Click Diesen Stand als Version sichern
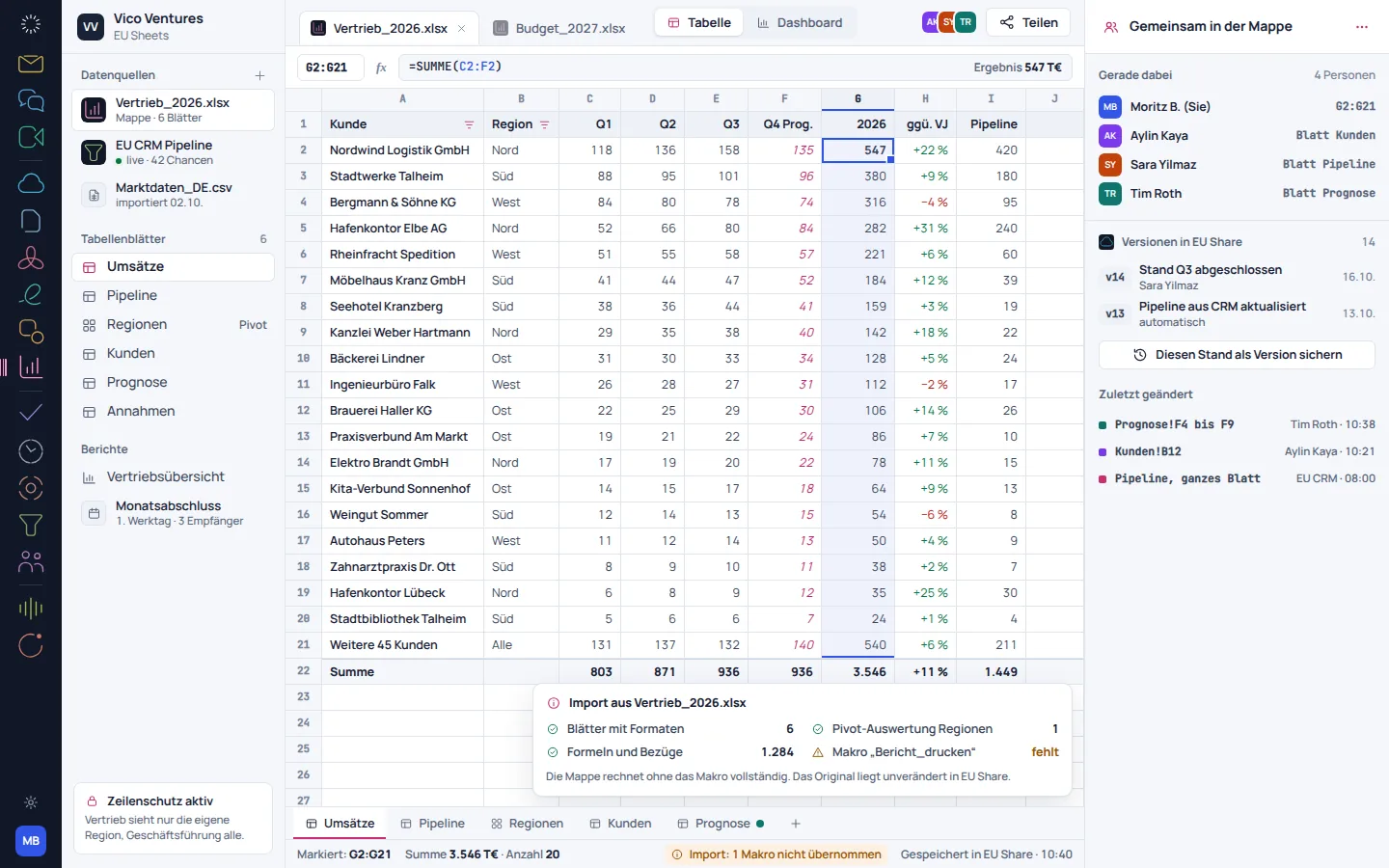1389x868 pixels. pyautogui.click(x=1238, y=355)
